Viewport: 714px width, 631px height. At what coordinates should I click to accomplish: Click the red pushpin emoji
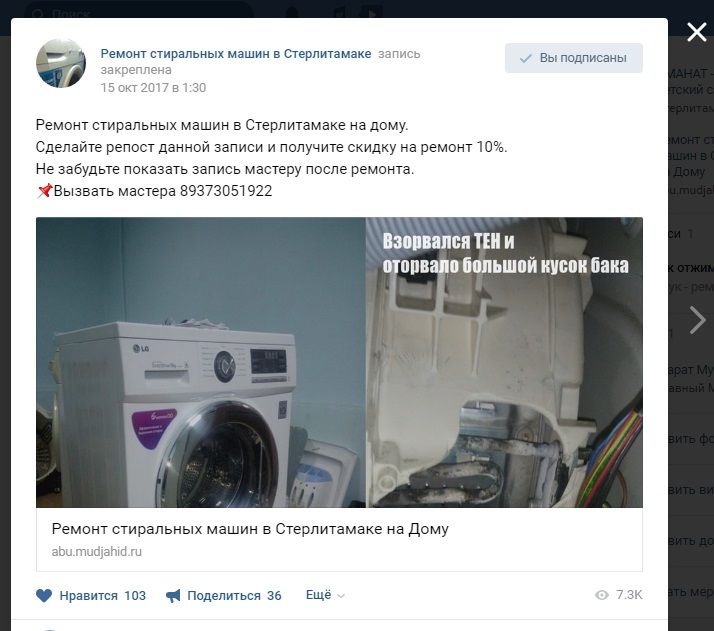pos(44,191)
